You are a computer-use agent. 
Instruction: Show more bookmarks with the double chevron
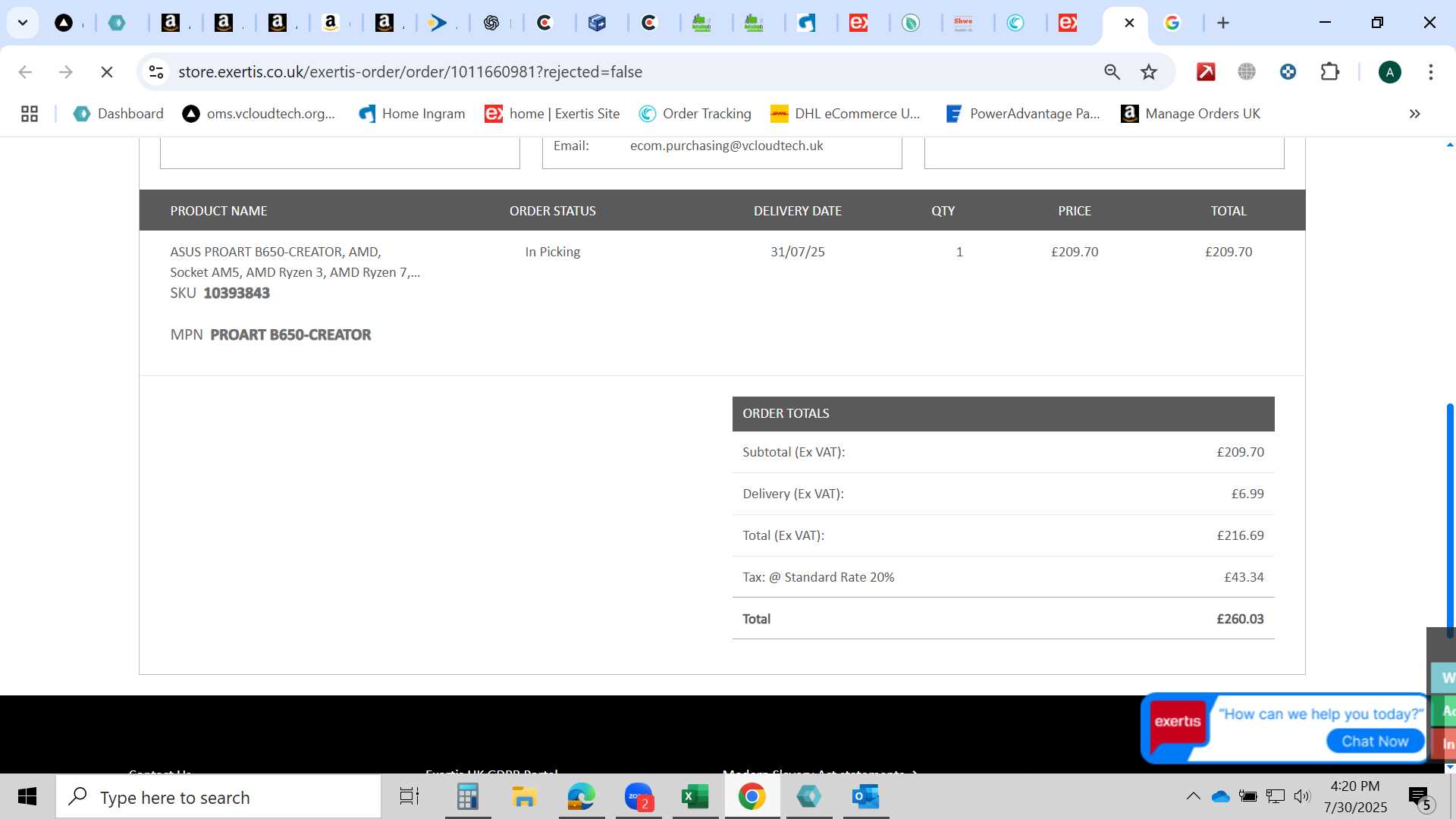[1414, 114]
